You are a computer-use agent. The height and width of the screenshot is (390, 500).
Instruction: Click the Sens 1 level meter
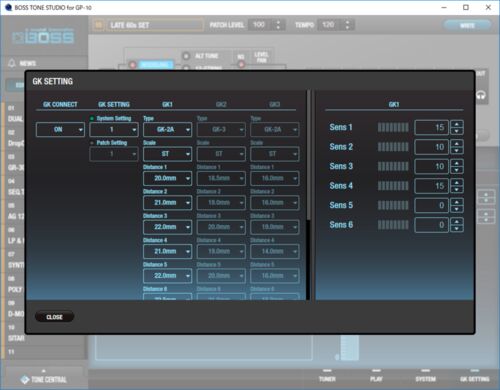pos(393,127)
